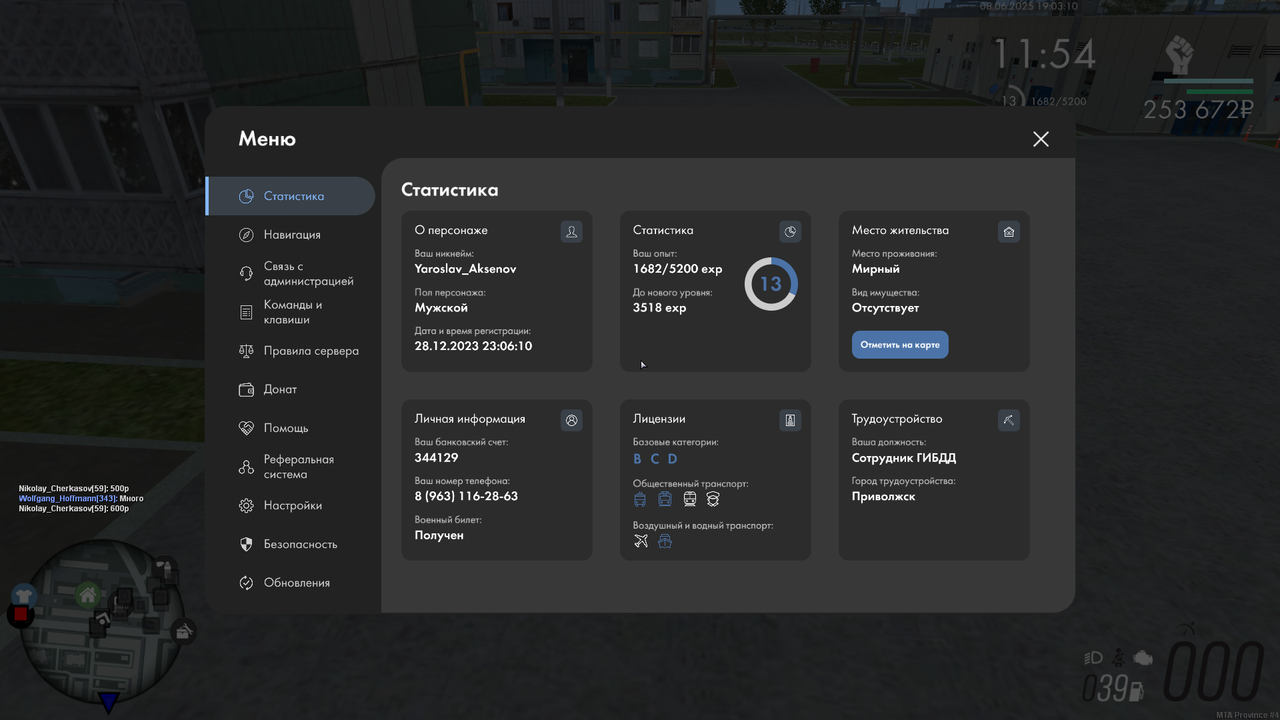
Task: Click experience value 1682/5200 exp
Action: coord(677,269)
